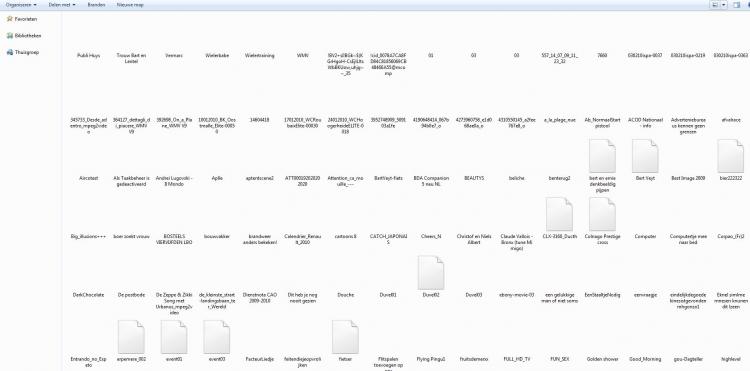Viewport: 750px width, 371px height.
Task: Open the Organiseren dropdown menu
Action: [21, 5]
